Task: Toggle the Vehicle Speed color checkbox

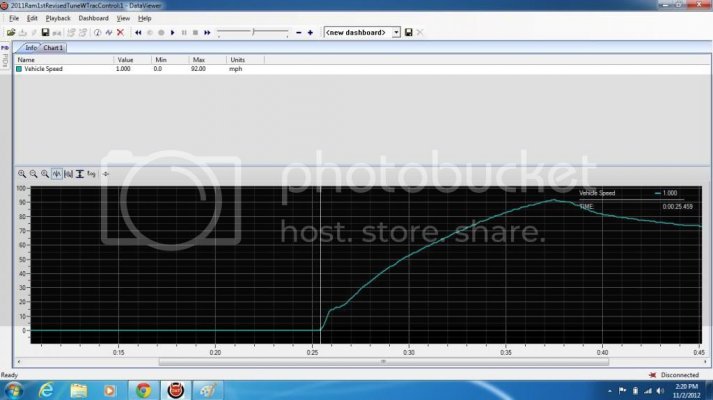Action: 19,69
